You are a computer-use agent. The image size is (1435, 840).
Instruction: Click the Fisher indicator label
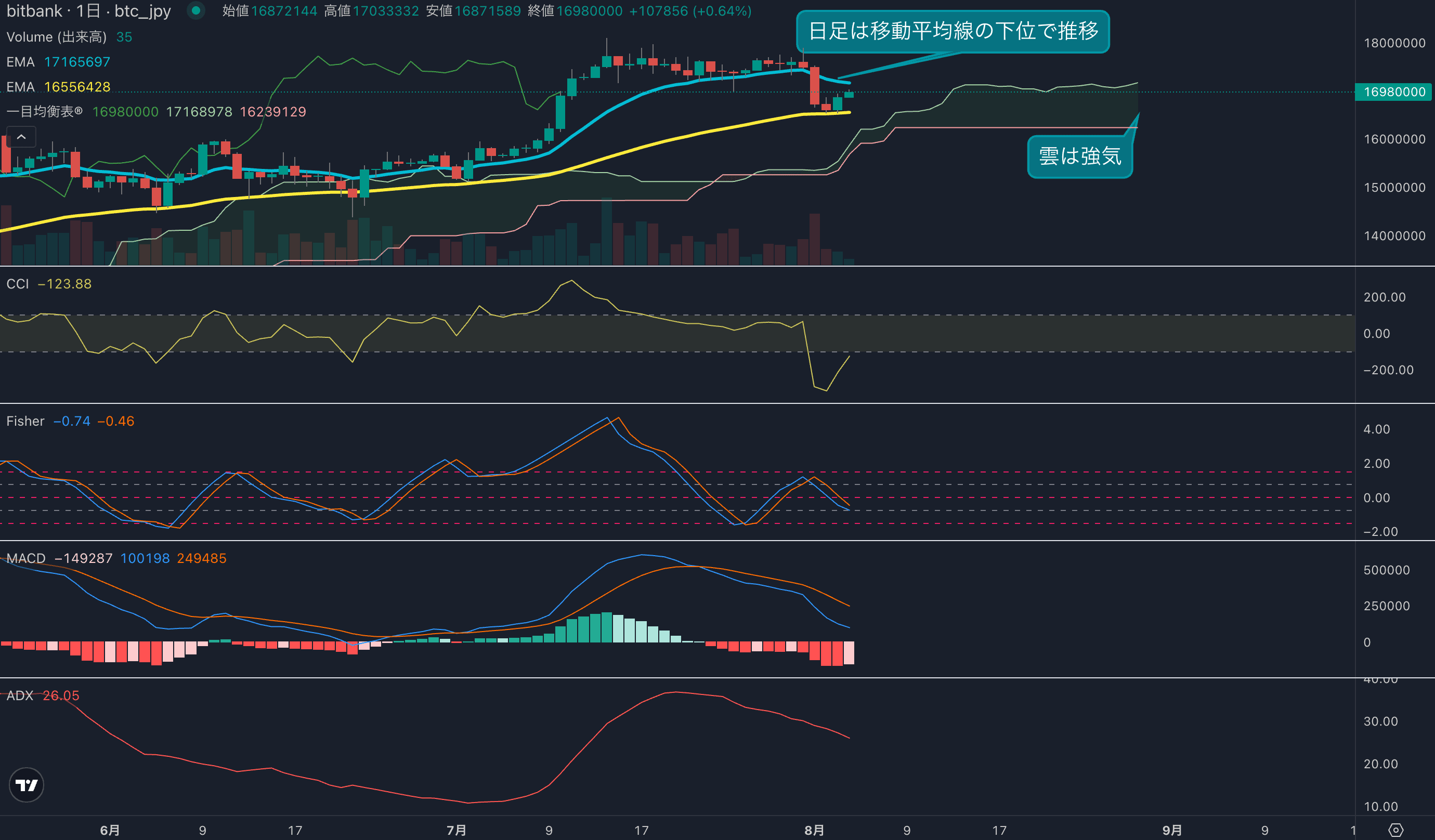[25, 421]
